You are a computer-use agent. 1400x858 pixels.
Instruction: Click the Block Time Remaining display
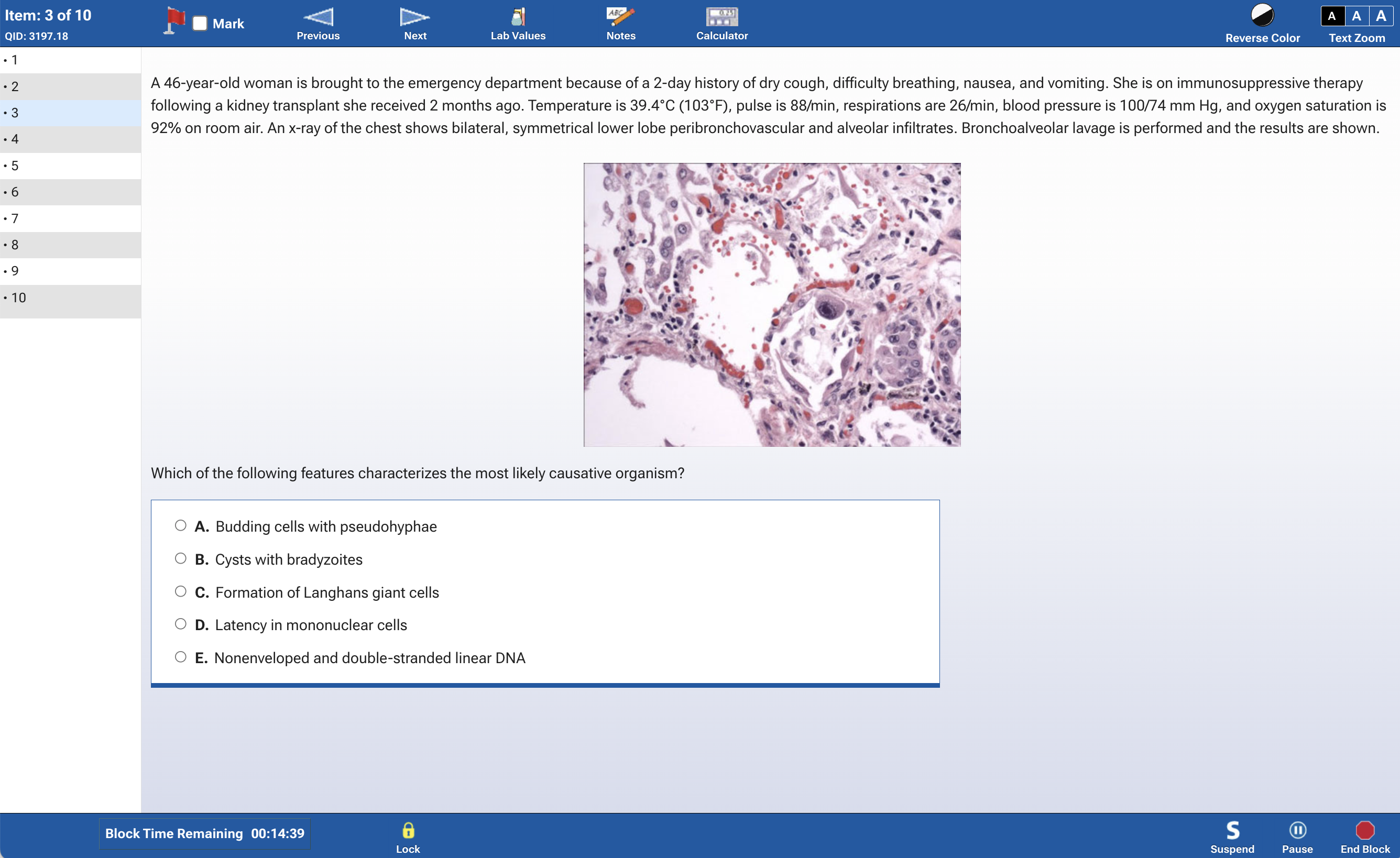(204, 833)
